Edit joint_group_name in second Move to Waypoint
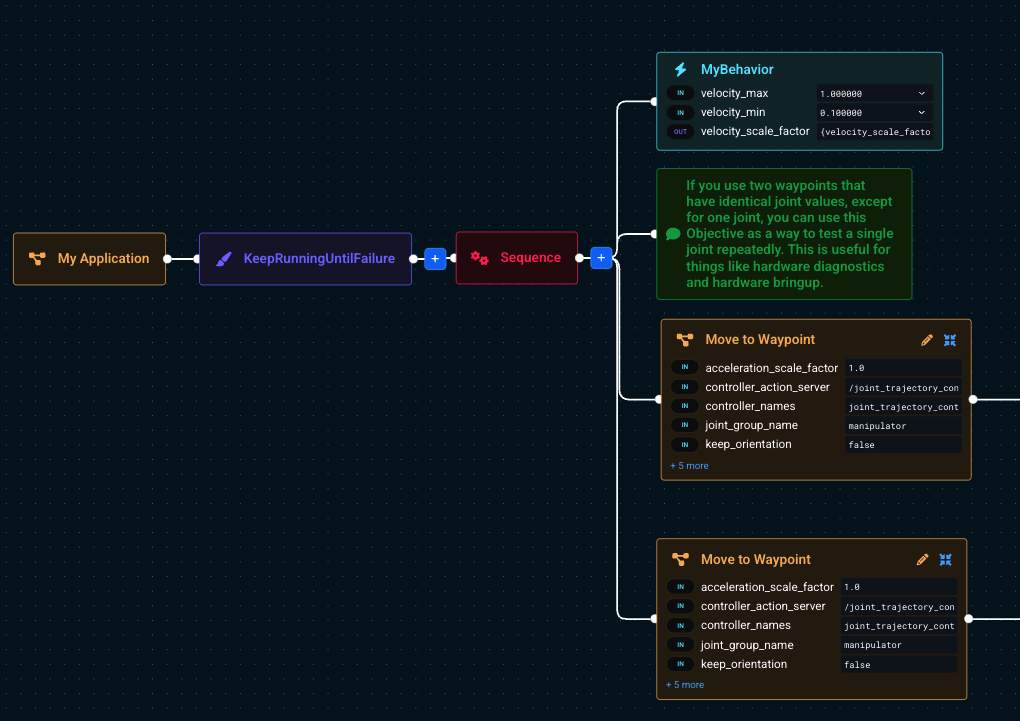This screenshot has height=721, width=1020. click(x=898, y=645)
